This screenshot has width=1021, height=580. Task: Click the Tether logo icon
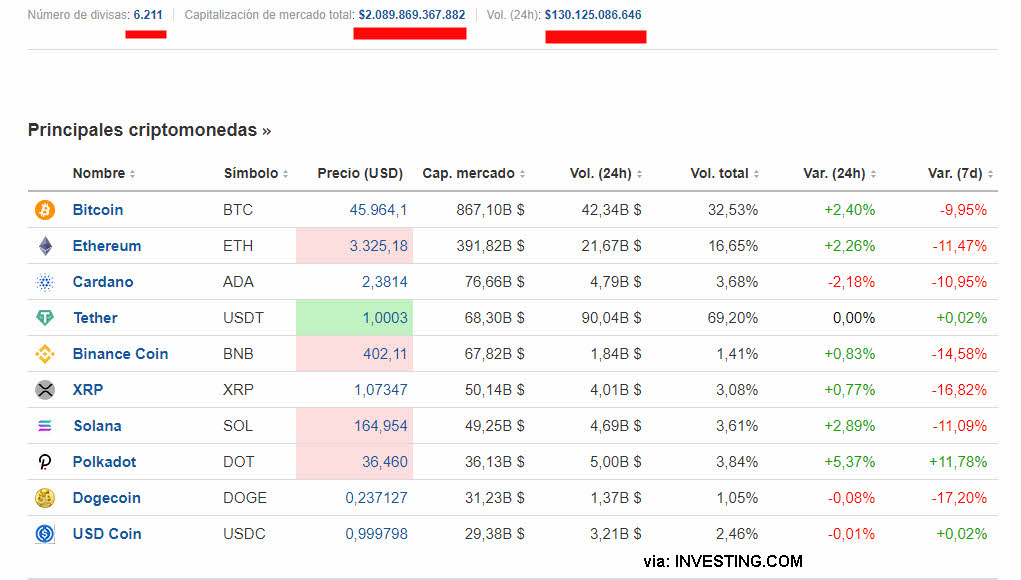point(45,318)
